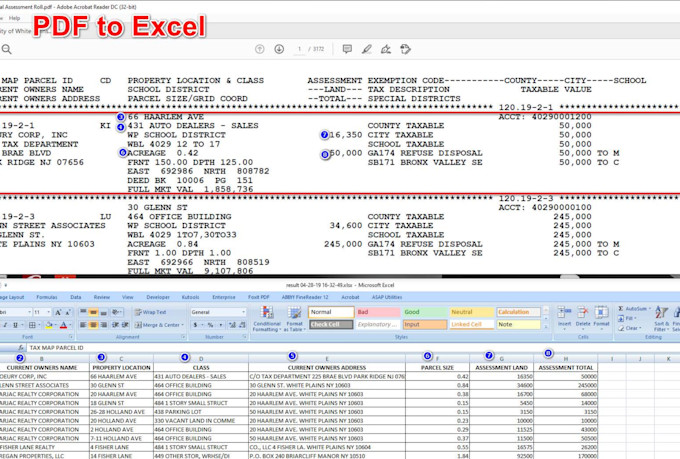Switch to the Developer ribbon tab
This screenshot has height=459, width=680.
click(158, 297)
